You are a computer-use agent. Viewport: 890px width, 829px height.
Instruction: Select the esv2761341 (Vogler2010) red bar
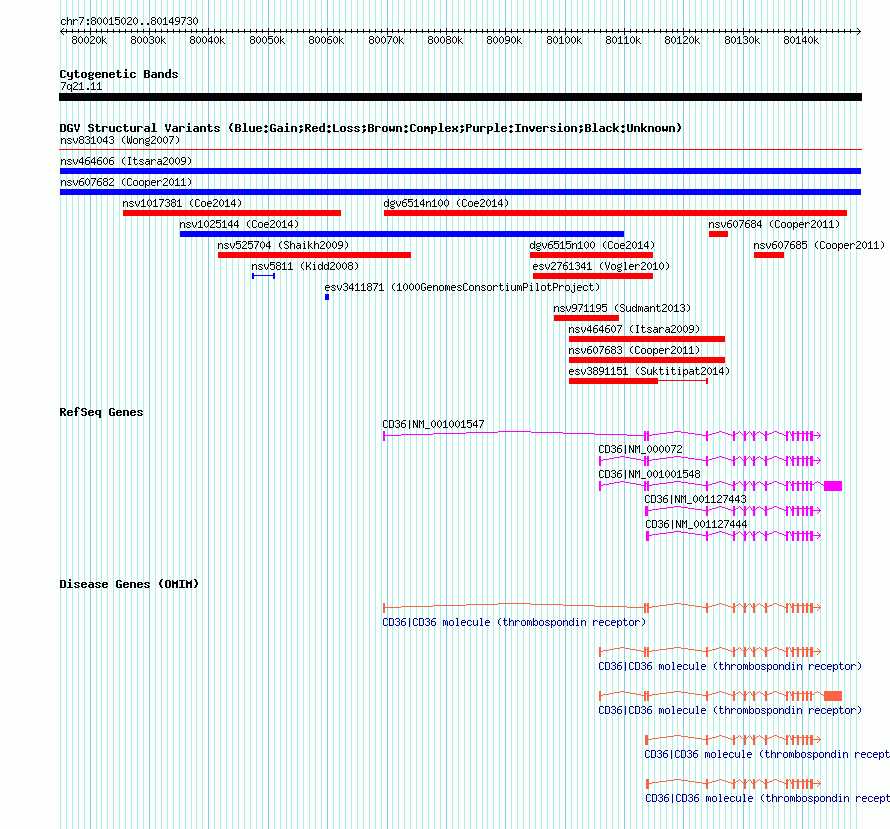tap(593, 276)
